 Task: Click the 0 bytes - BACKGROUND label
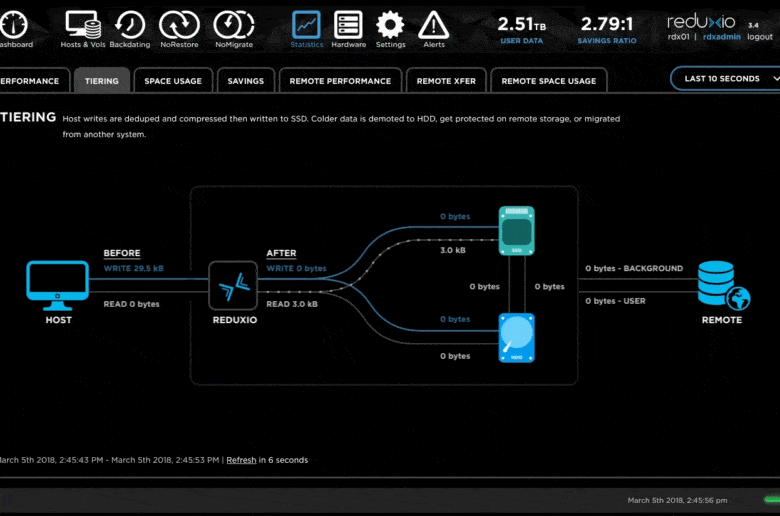coord(634,268)
